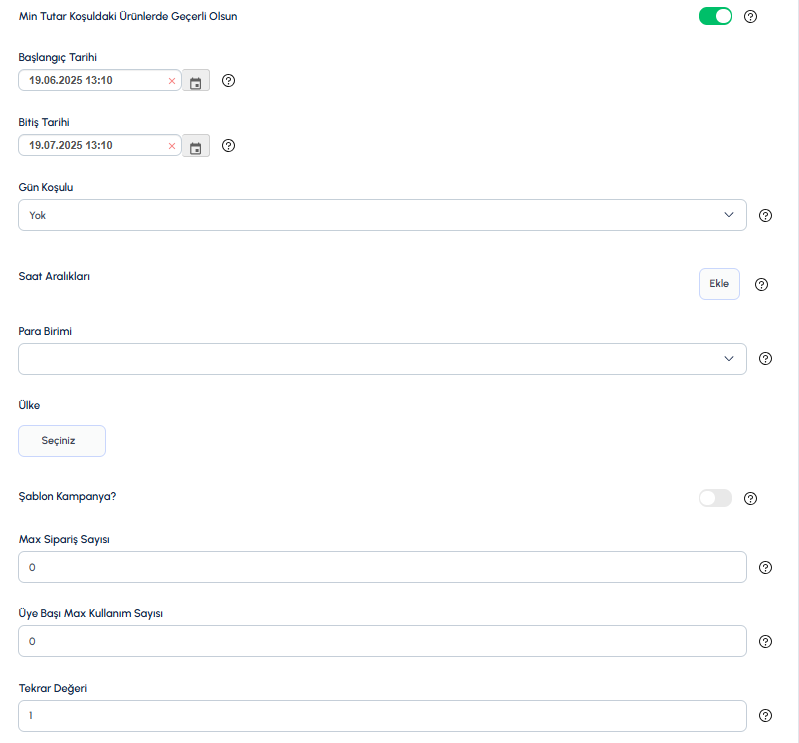View help for Para Birimi dropdown

coord(765,359)
